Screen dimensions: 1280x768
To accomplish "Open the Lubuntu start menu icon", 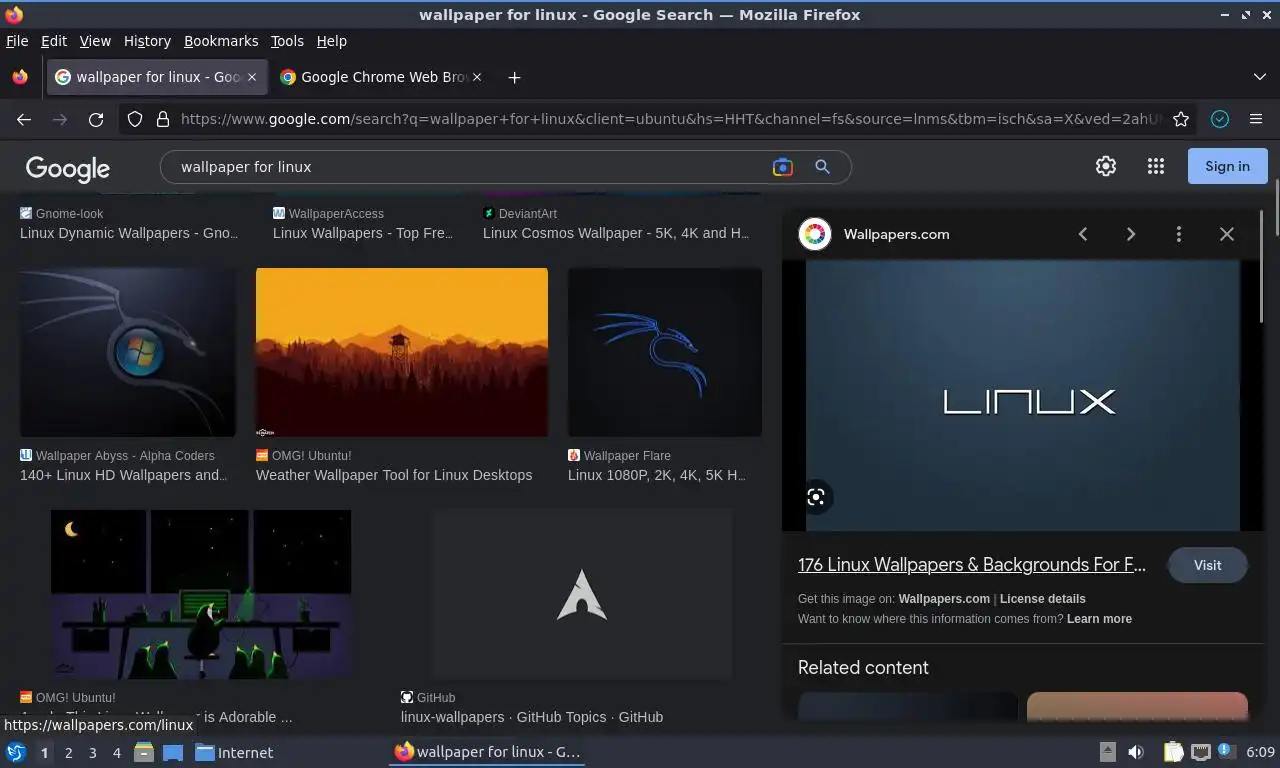I will [x=16, y=752].
